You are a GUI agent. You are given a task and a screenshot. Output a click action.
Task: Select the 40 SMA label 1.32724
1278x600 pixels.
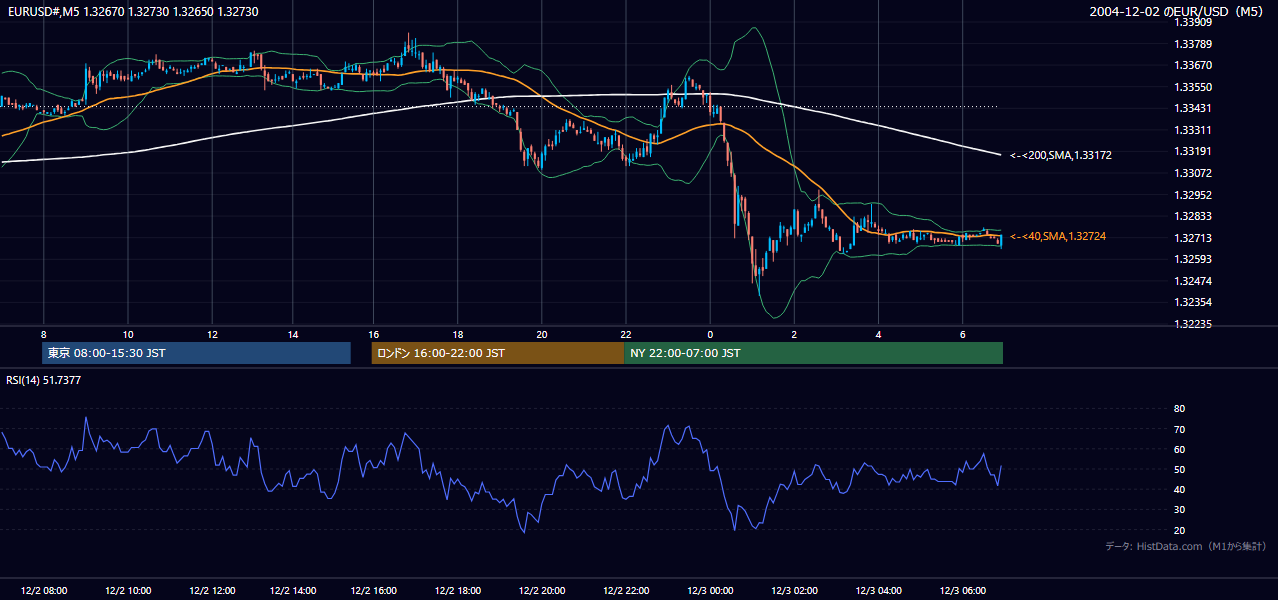[1058, 236]
